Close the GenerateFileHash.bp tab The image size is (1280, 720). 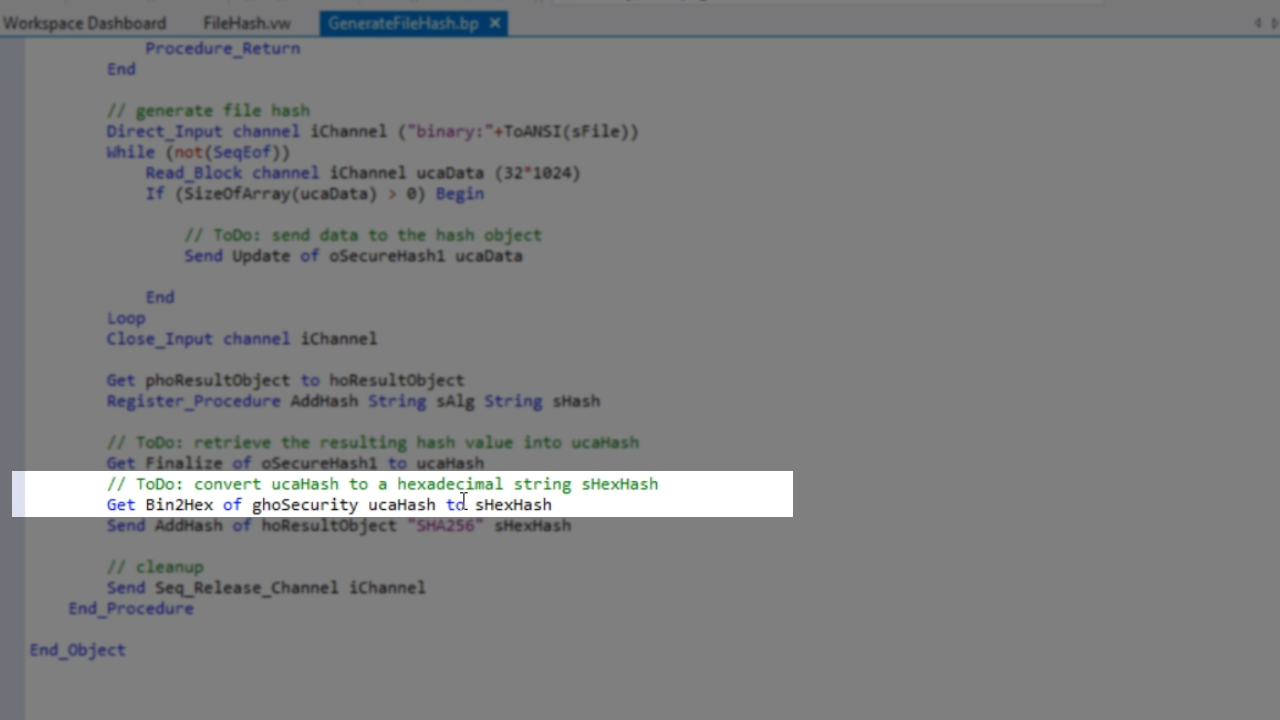495,23
